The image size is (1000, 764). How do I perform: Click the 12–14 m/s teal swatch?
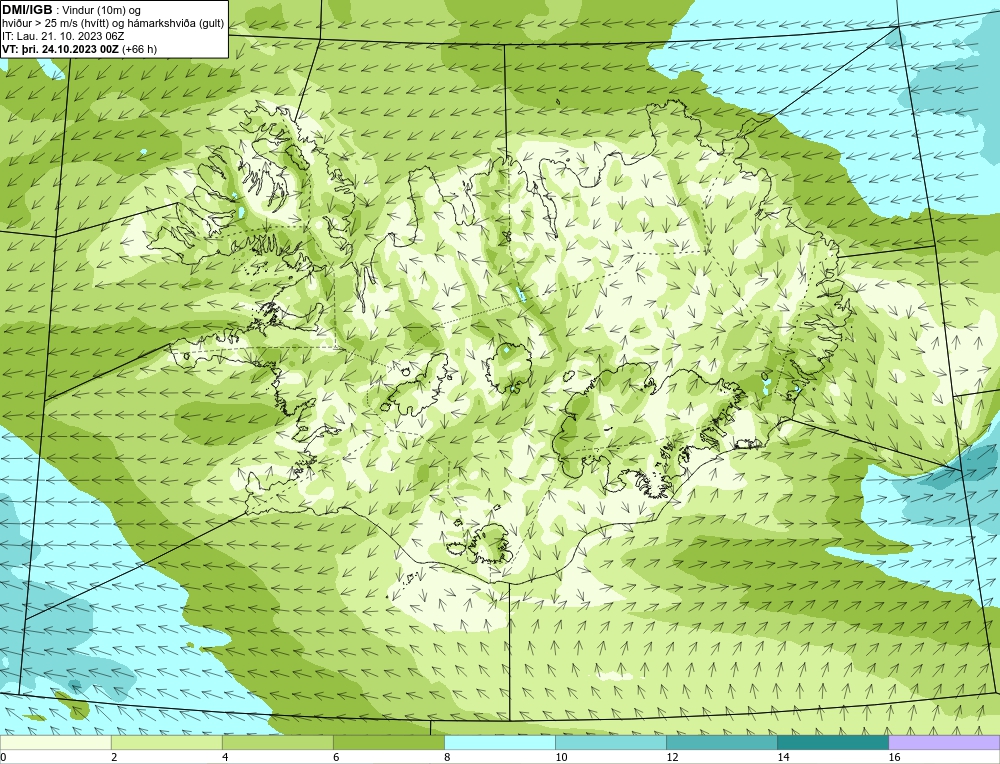coord(722,742)
